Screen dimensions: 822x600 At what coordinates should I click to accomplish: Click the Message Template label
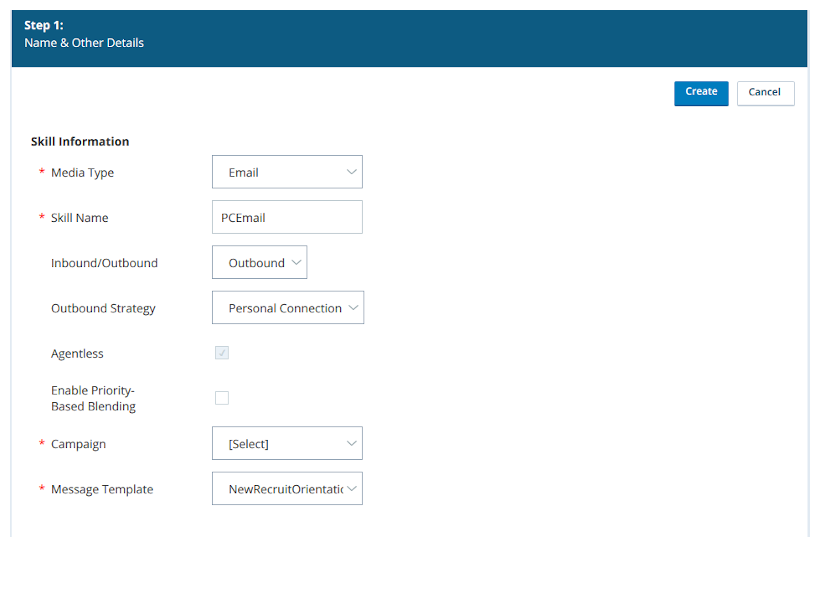pos(102,489)
